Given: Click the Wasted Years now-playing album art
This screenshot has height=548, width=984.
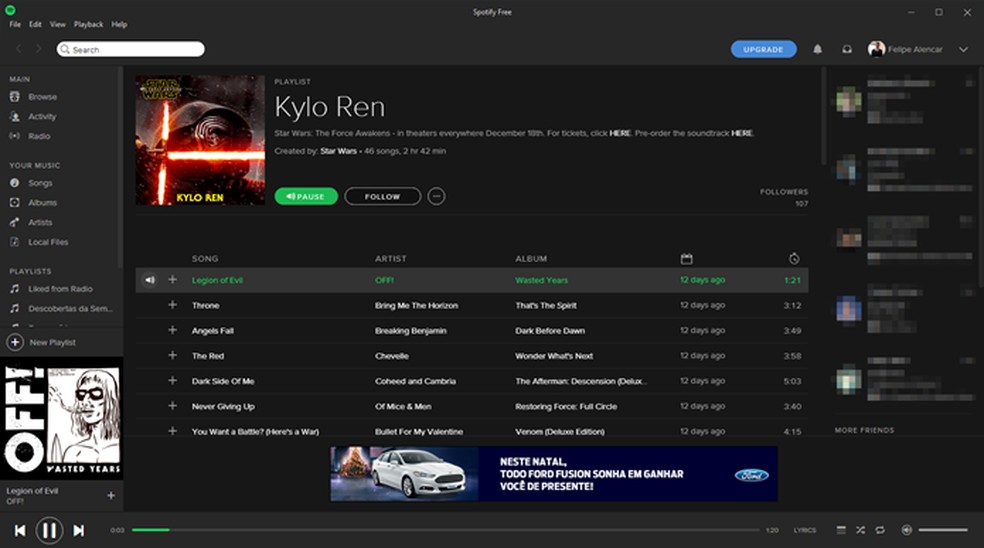Looking at the screenshot, I should pyautogui.click(x=62, y=419).
